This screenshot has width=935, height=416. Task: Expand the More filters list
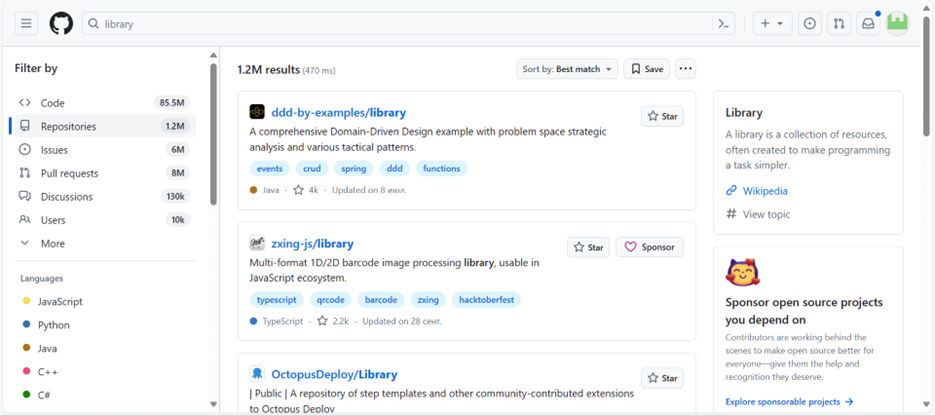(105, 243)
